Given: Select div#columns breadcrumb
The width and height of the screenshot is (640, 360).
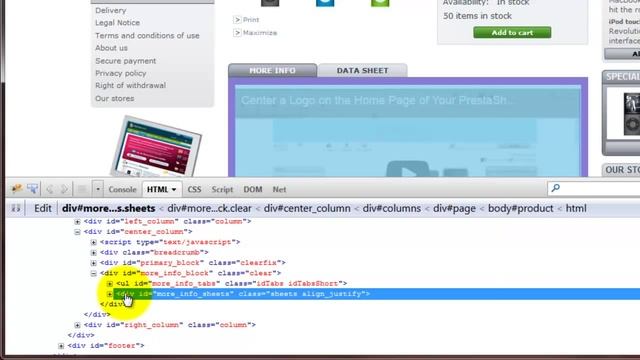Looking at the screenshot, I should [x=392, y=208].
